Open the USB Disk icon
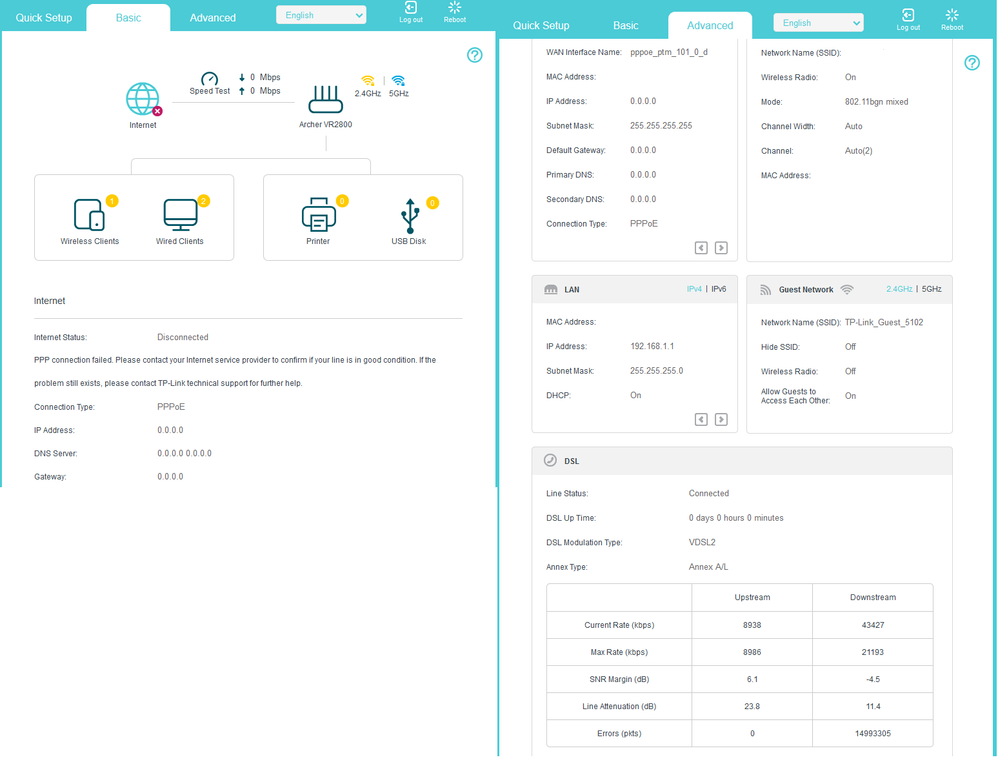998x757 pixels. (409, 215)
